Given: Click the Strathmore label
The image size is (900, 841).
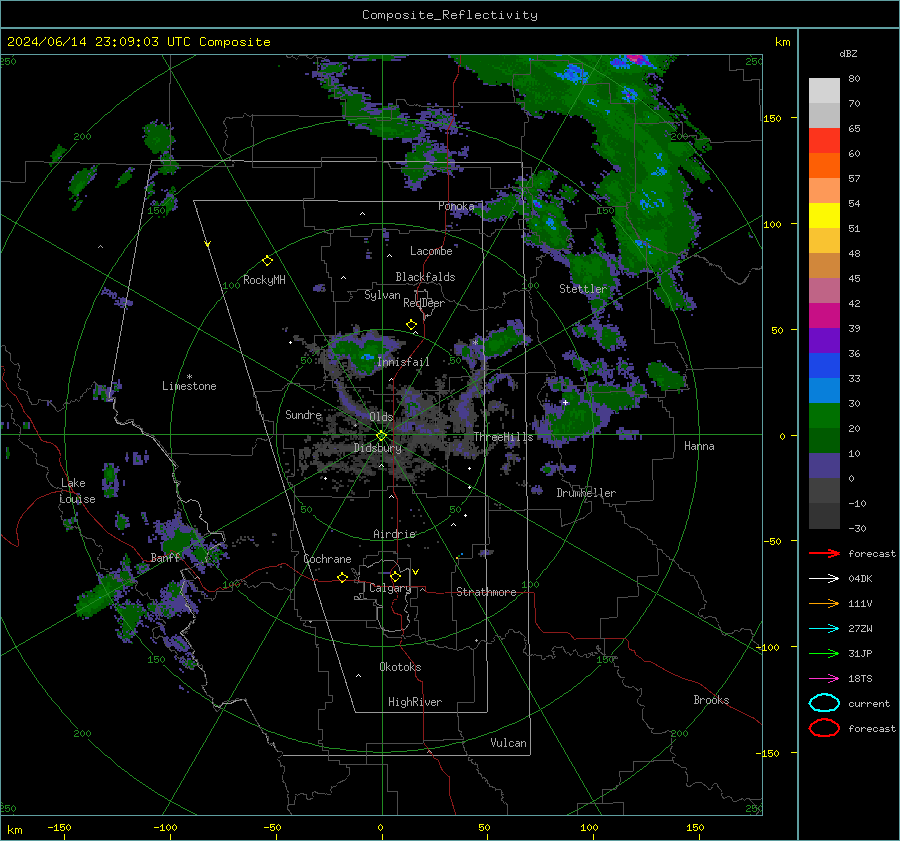Looking at the screenshot, I should (x=486, y=592).
